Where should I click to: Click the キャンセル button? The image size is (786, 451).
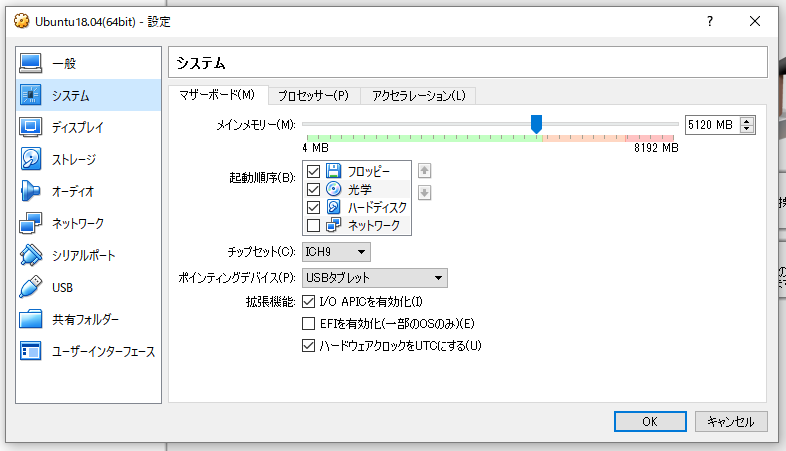coord(731,421)
